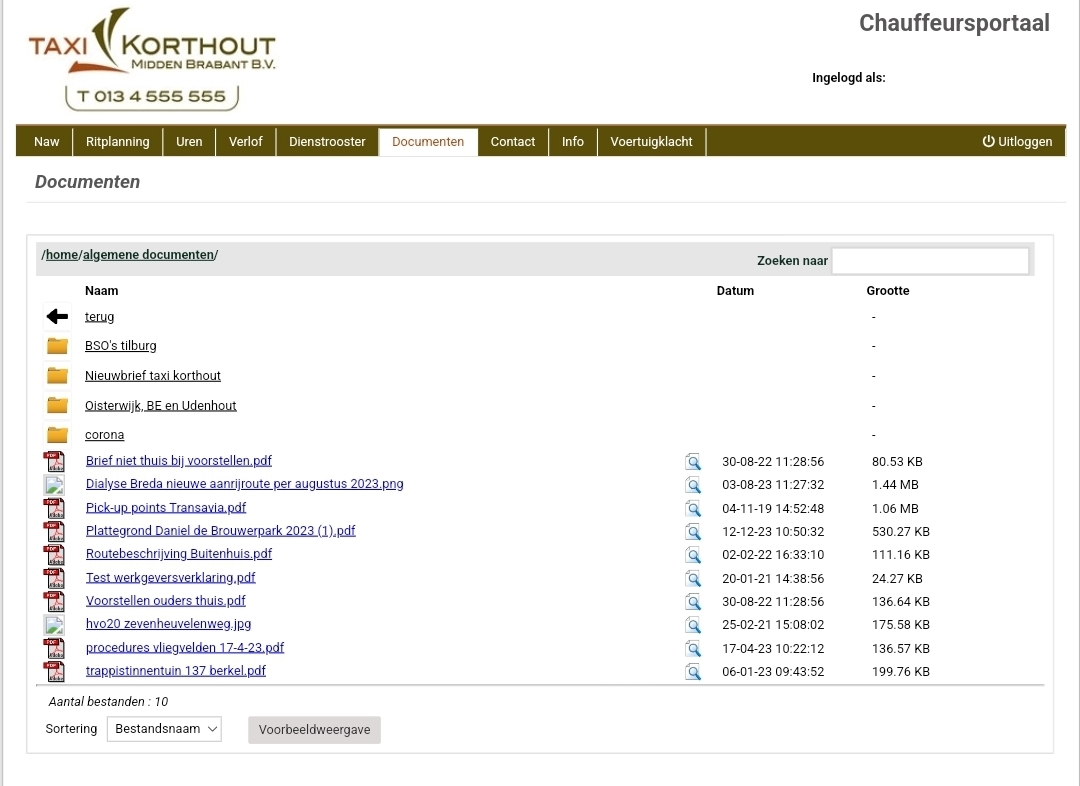The image size is (1080, 786).
Task: Preview hvo20 zevenheuvelenweg.jpg via magnifier icon
Action: click(693, 625)
